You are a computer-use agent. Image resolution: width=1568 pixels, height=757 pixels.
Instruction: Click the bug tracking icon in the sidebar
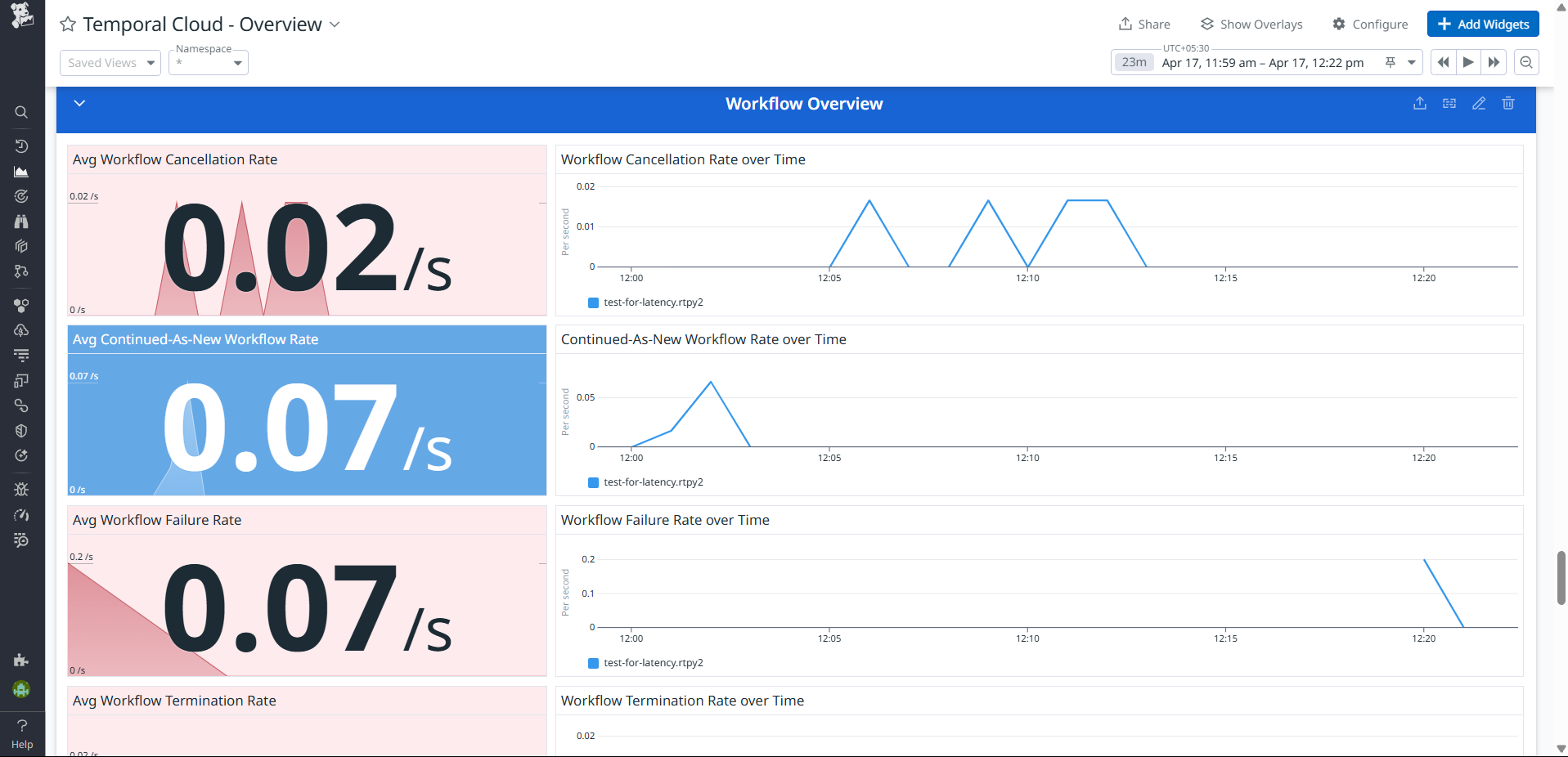click(21, 489)
